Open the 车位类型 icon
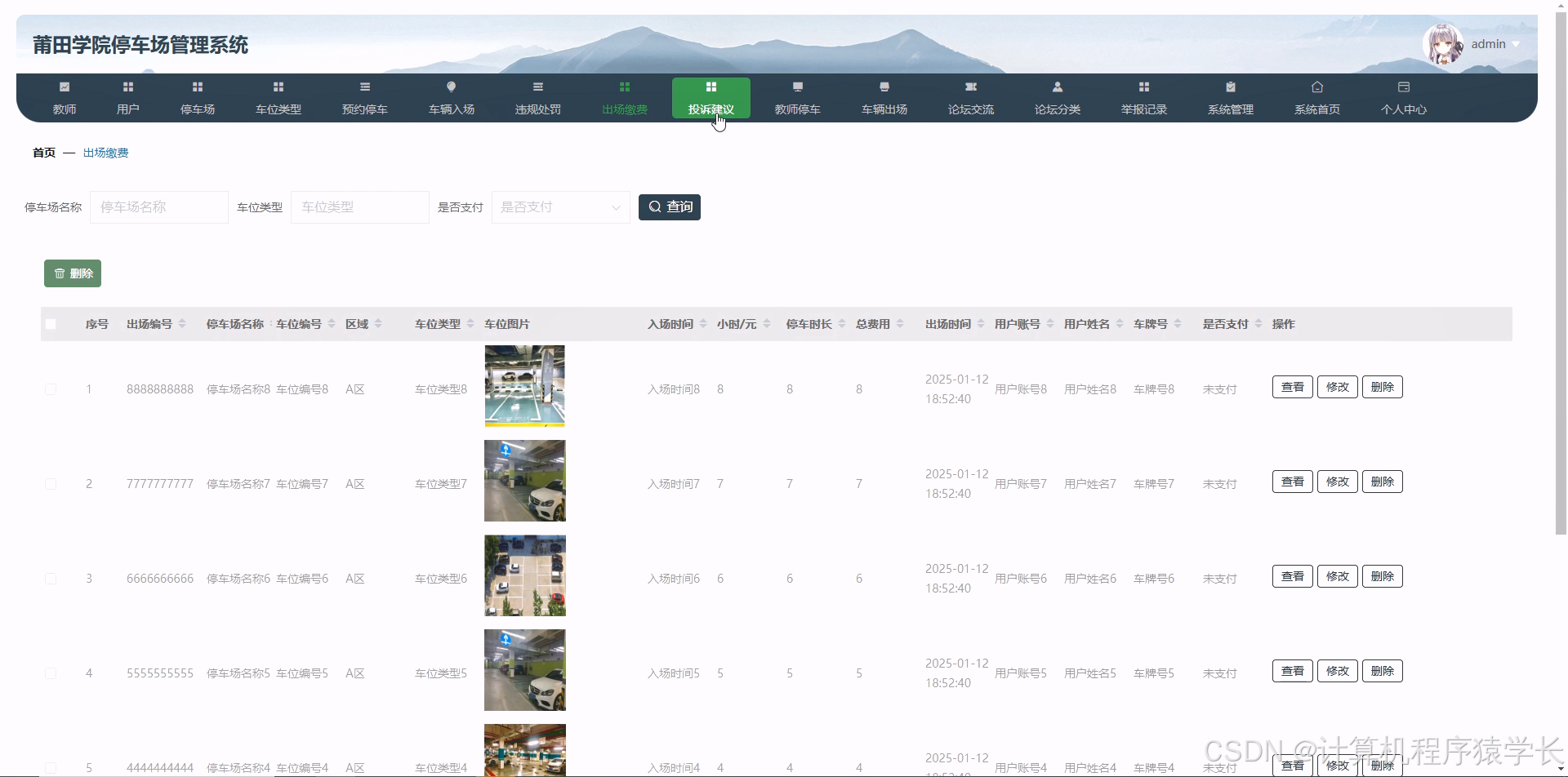This screenshot has width=1568, height=777. click(x=278, y=87)
